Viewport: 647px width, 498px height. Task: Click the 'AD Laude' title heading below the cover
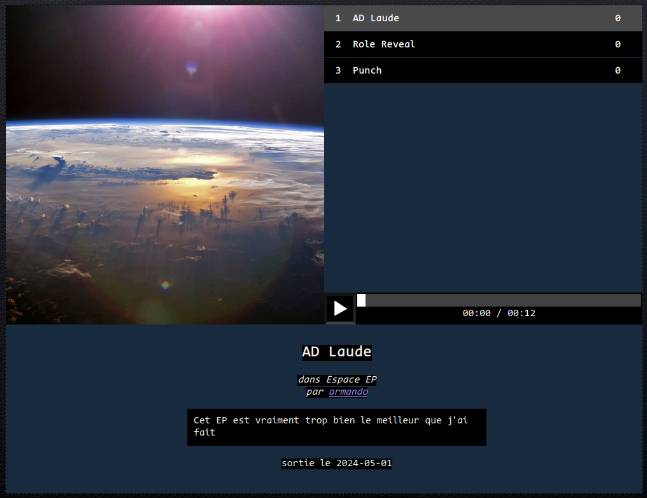(337, 352)
